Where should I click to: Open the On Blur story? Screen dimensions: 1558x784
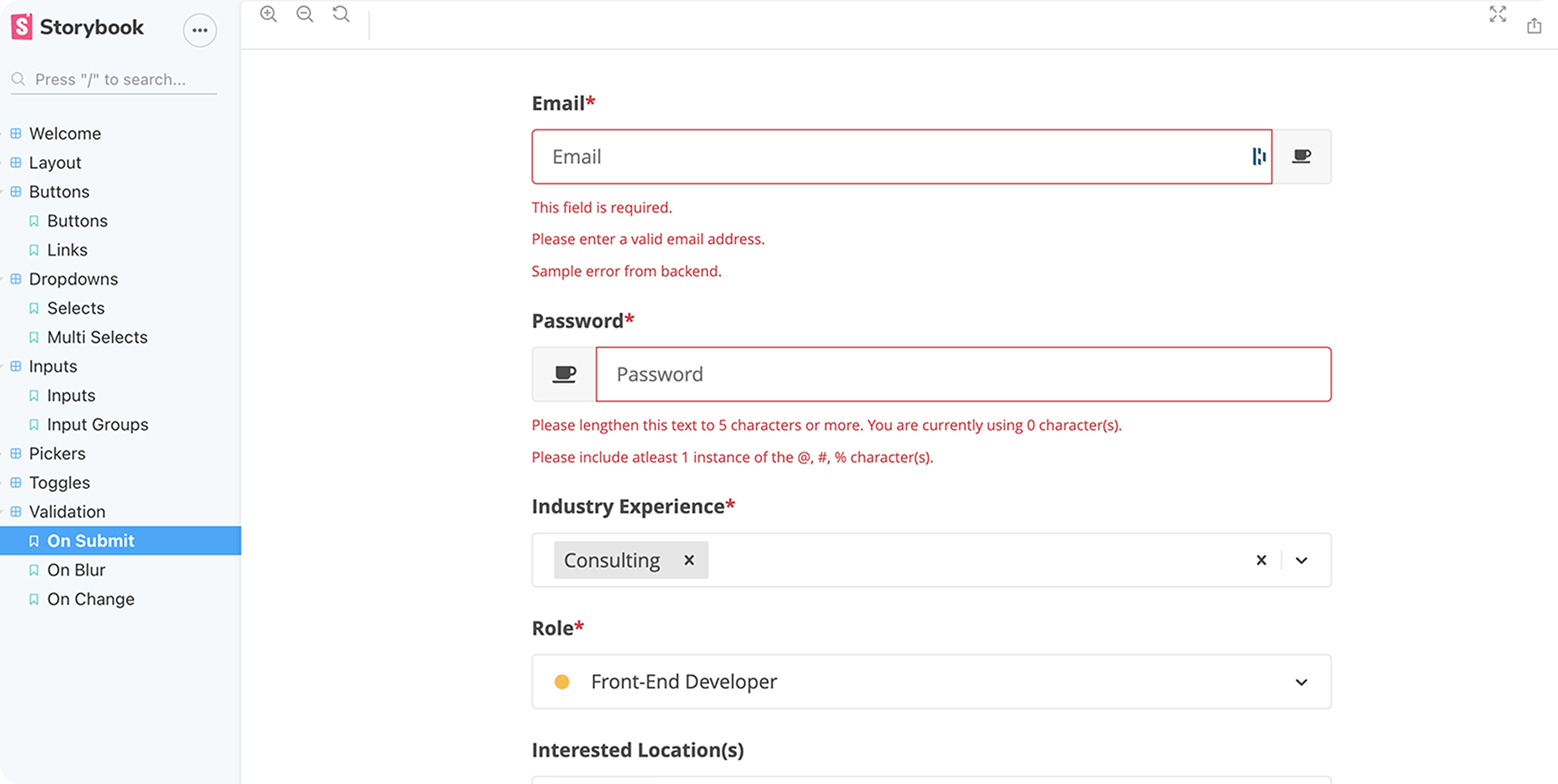click(76, 570)
